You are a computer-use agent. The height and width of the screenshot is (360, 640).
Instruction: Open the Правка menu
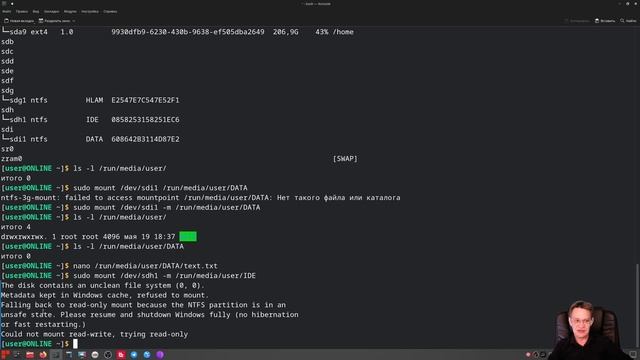tap(22, 11)
